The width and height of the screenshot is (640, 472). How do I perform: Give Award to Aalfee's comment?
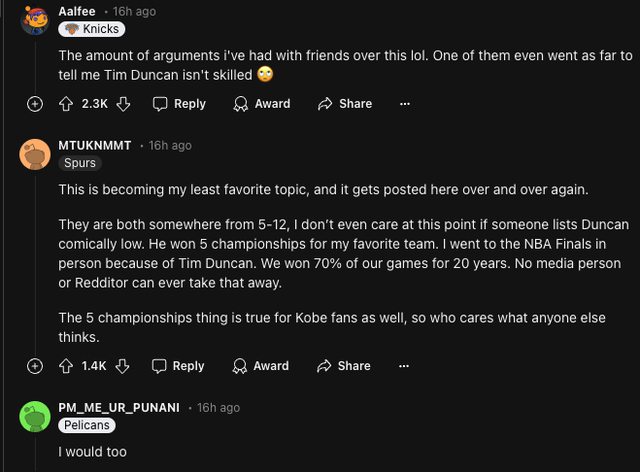(x=261, y=104)
